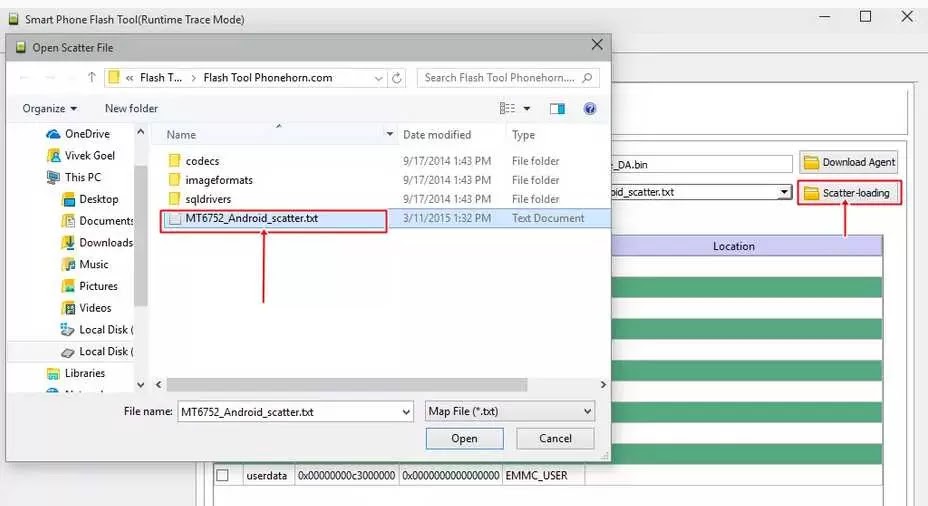Image resolution: width=928 pixels, height=506 pixels.
Task: Click the codecs folder icon
Action: [x=174, y=161]
